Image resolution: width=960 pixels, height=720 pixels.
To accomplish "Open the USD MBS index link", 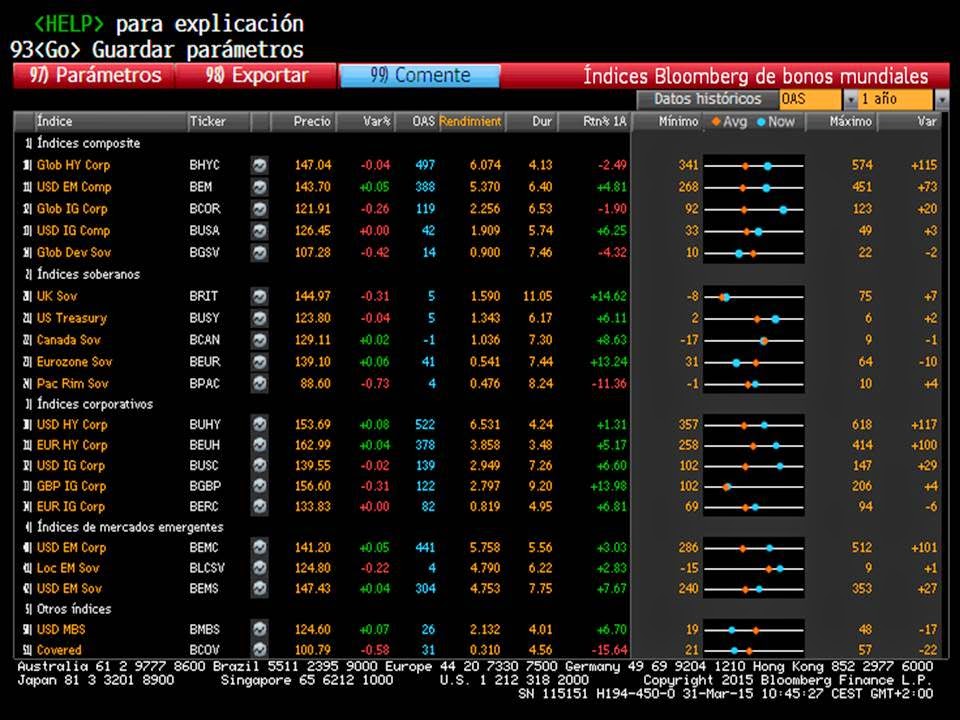I will click(61, 629).
